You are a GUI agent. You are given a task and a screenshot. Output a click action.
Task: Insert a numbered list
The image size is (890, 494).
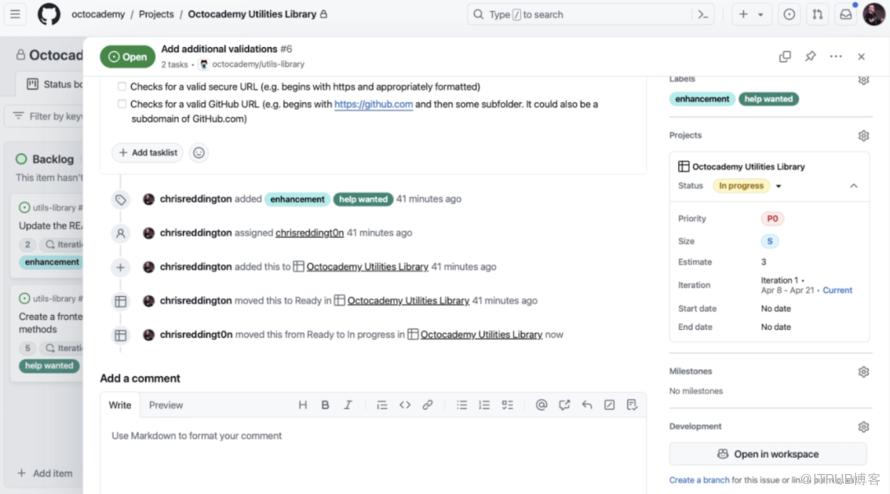point(484,405)
